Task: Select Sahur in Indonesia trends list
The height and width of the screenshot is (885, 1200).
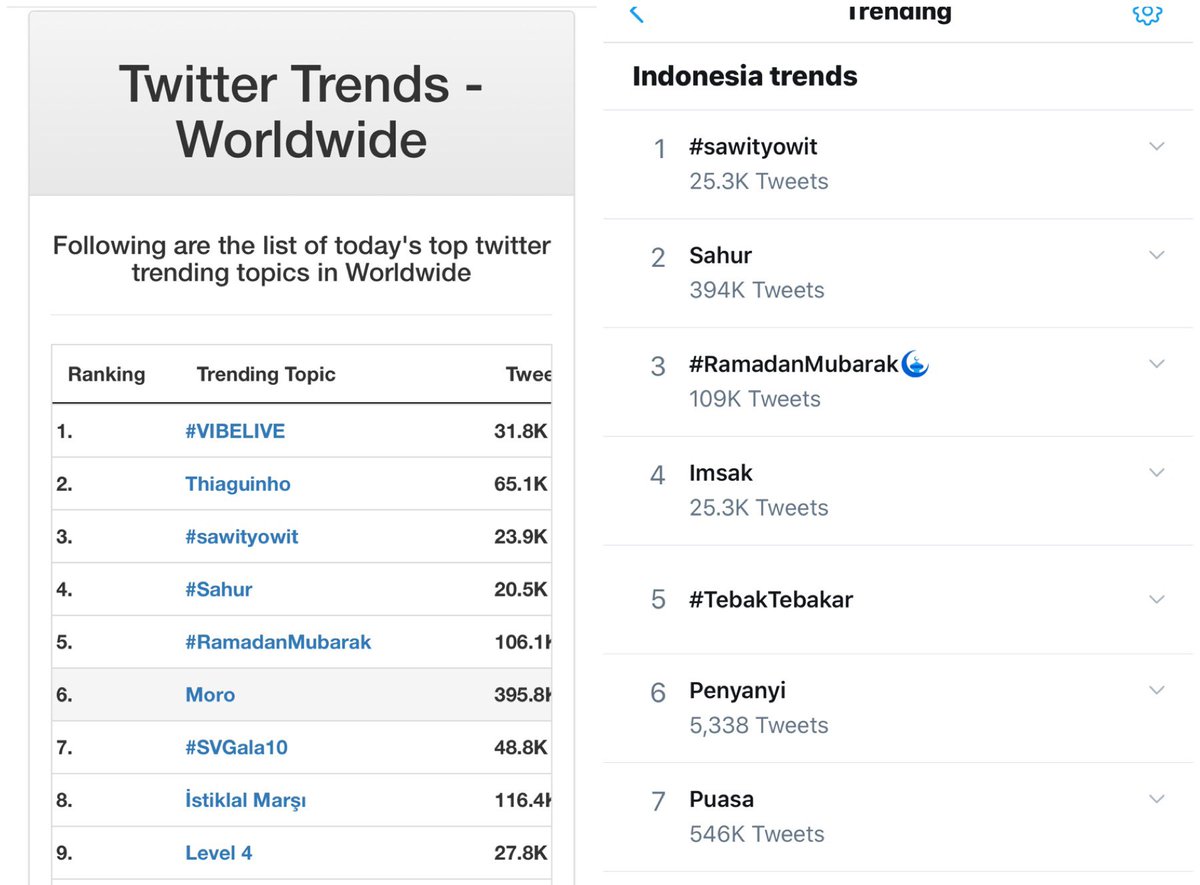Action: coord(720,255)
